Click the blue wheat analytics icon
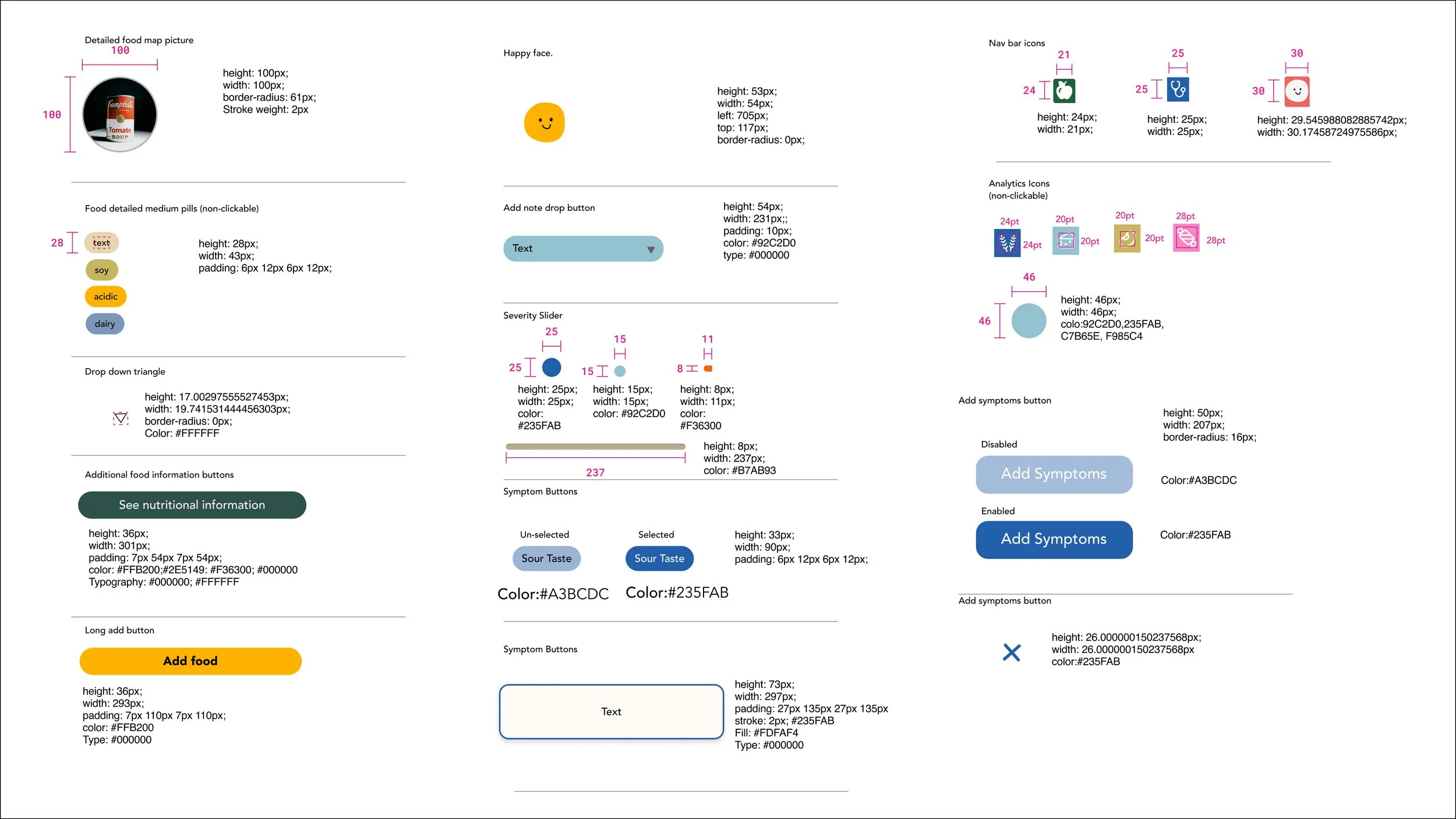Image resolution: width=1456 pixels, height=819 pixels. (x=1007, y=243)
